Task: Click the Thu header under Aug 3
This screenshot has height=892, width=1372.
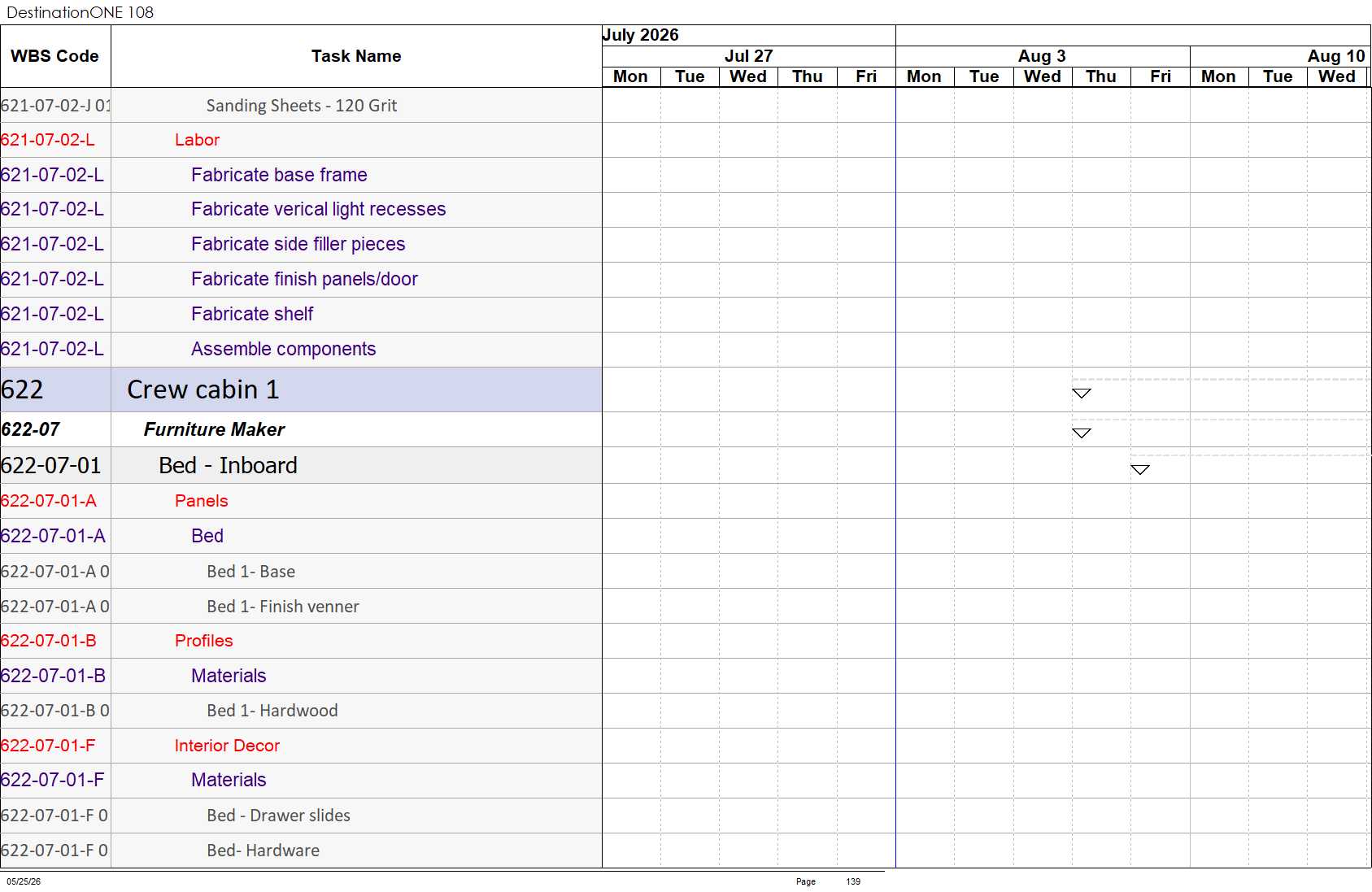Action: point(1101,76)
